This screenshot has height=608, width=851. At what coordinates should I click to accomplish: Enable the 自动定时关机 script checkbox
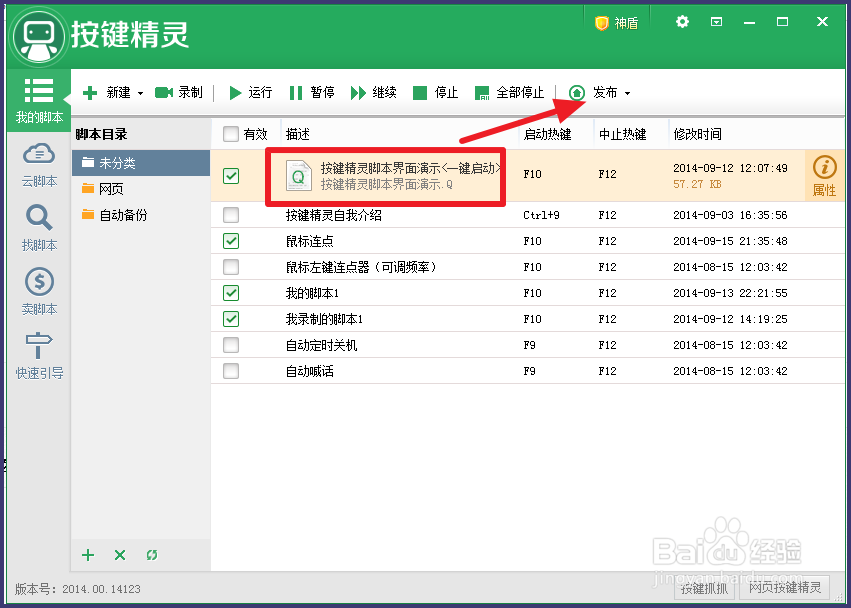(x=232, y=345)
